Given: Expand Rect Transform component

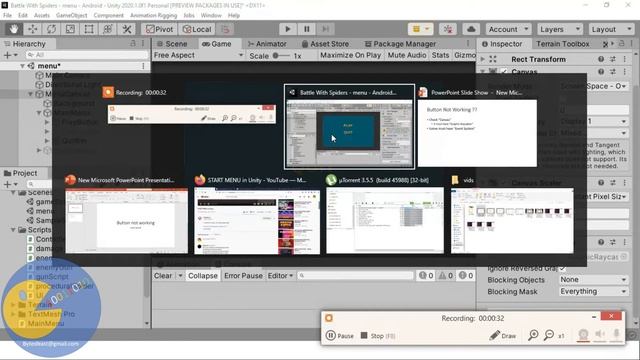Looking at the screenshot, I should 483,59.
